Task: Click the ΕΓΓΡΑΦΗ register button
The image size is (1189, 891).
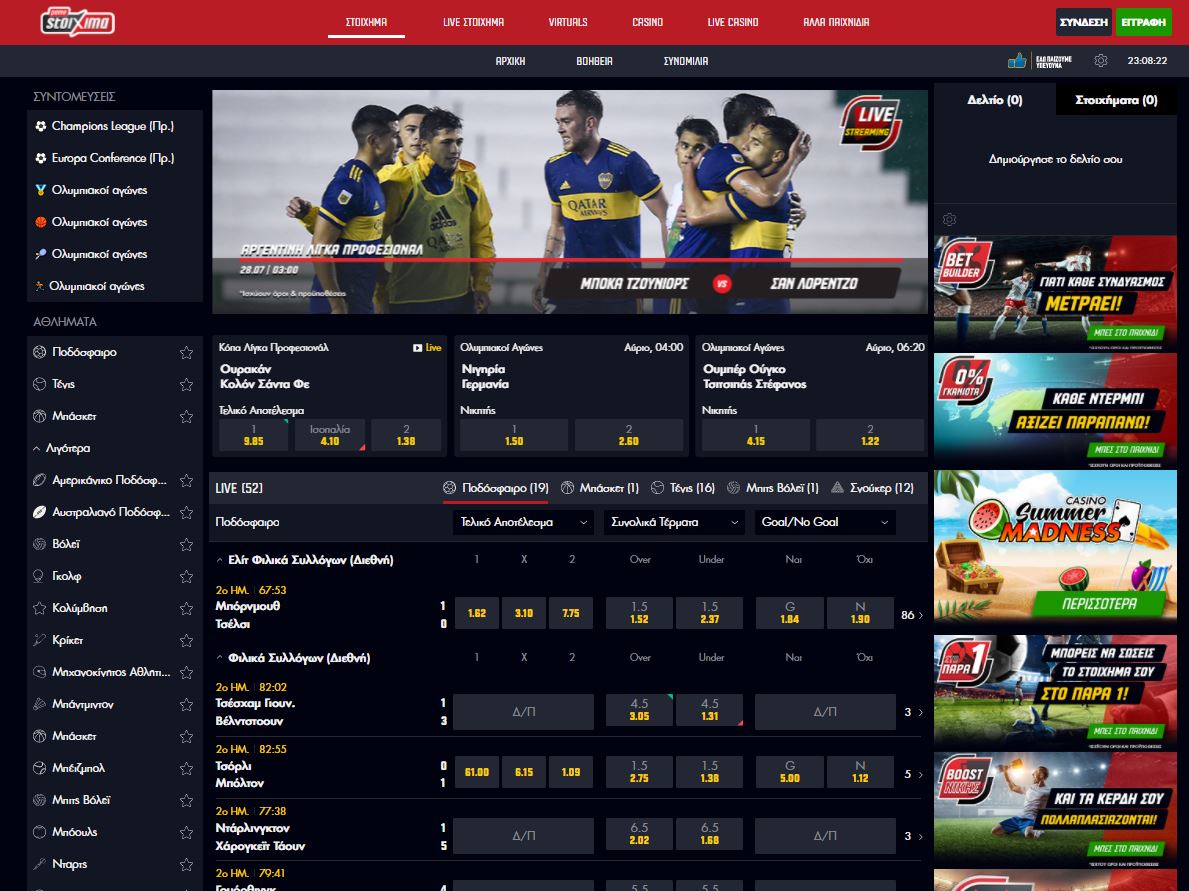Action: (1143, 22)
